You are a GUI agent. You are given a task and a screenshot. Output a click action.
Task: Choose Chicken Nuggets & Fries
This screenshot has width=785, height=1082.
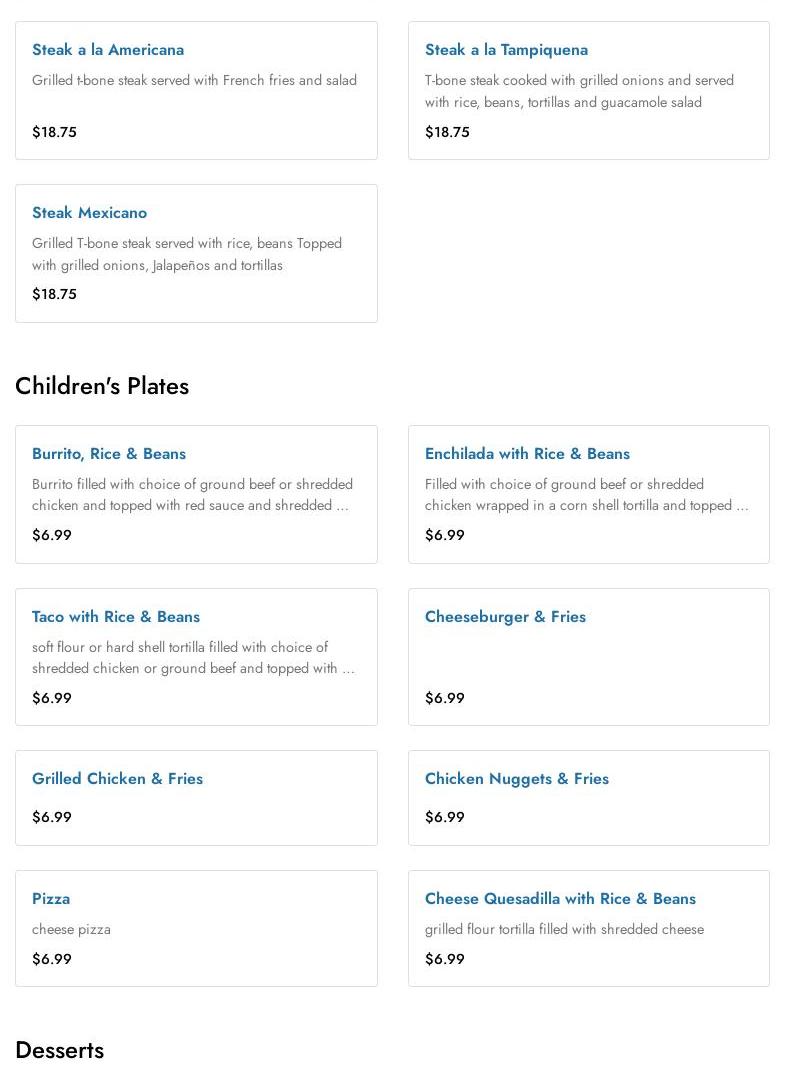pyautogui.click(x=516, y=779)
